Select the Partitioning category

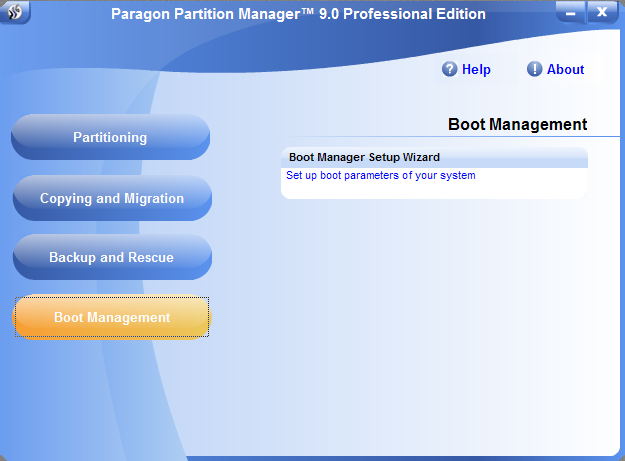click(110, 138)
